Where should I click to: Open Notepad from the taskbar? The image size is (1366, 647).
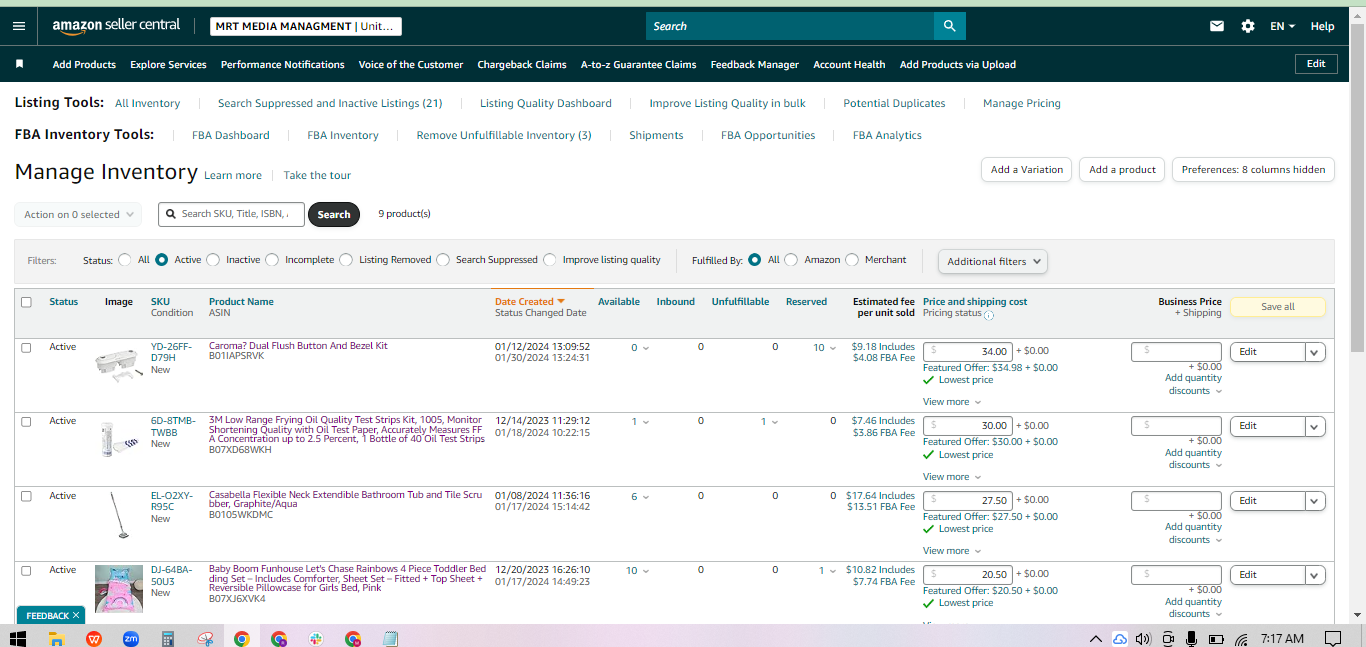point(390,638)
